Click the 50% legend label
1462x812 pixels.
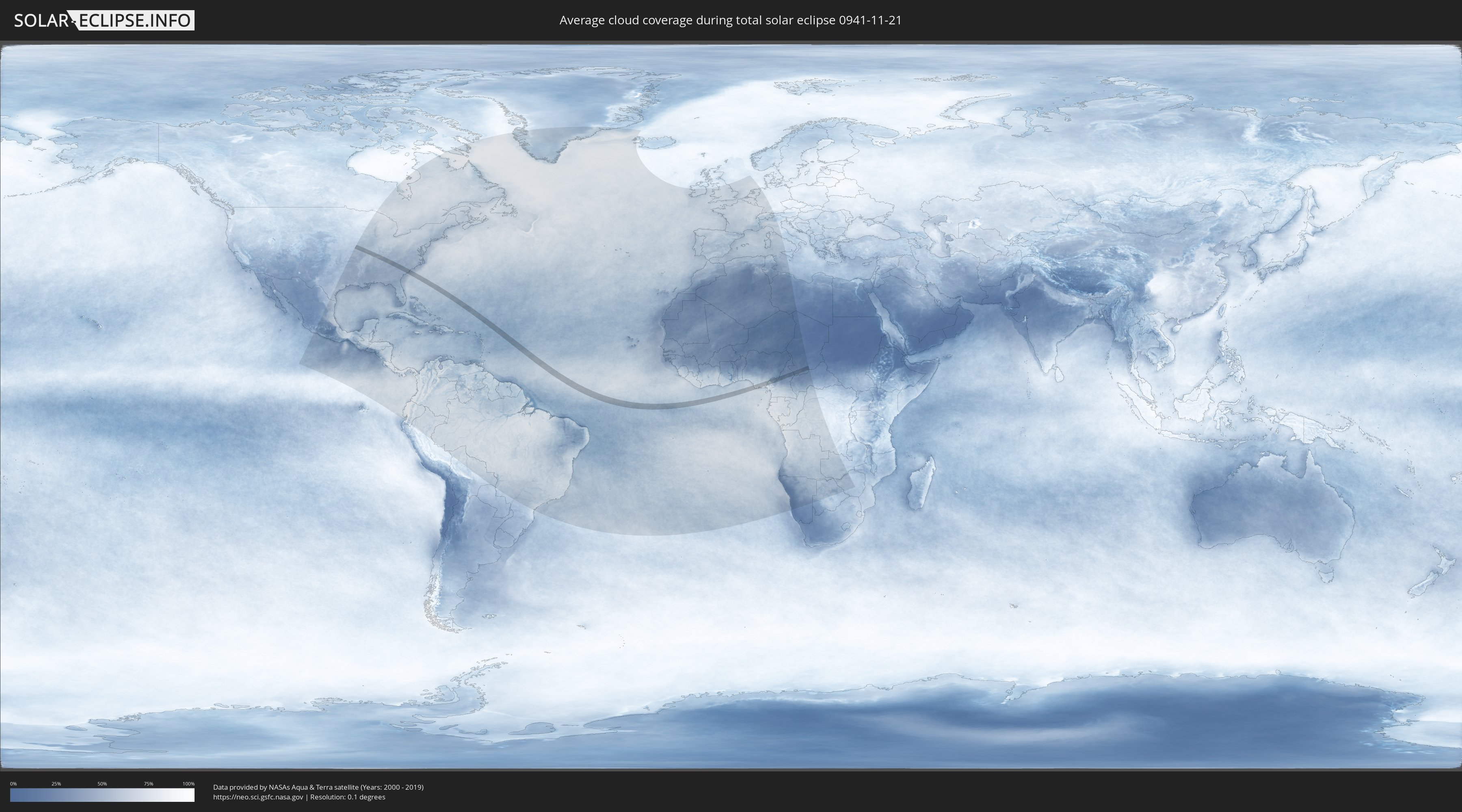102,784
